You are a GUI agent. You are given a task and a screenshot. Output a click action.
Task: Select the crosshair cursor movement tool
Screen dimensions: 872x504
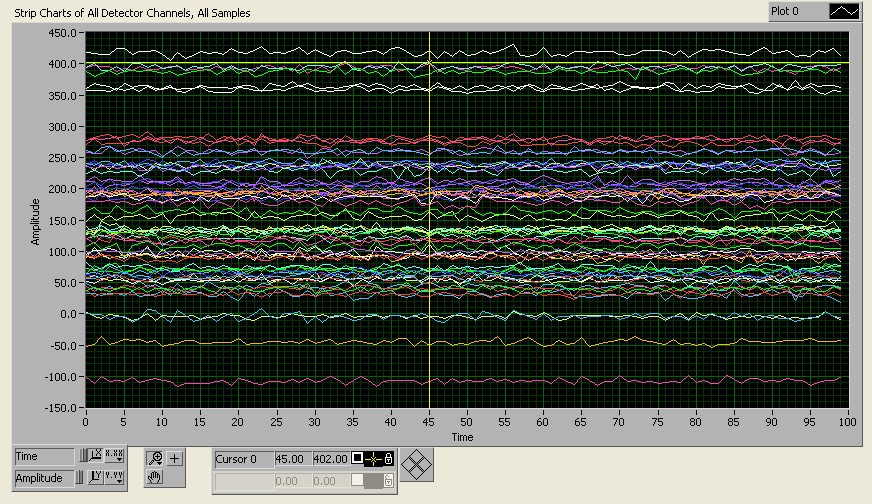click(x=175, y=458)
